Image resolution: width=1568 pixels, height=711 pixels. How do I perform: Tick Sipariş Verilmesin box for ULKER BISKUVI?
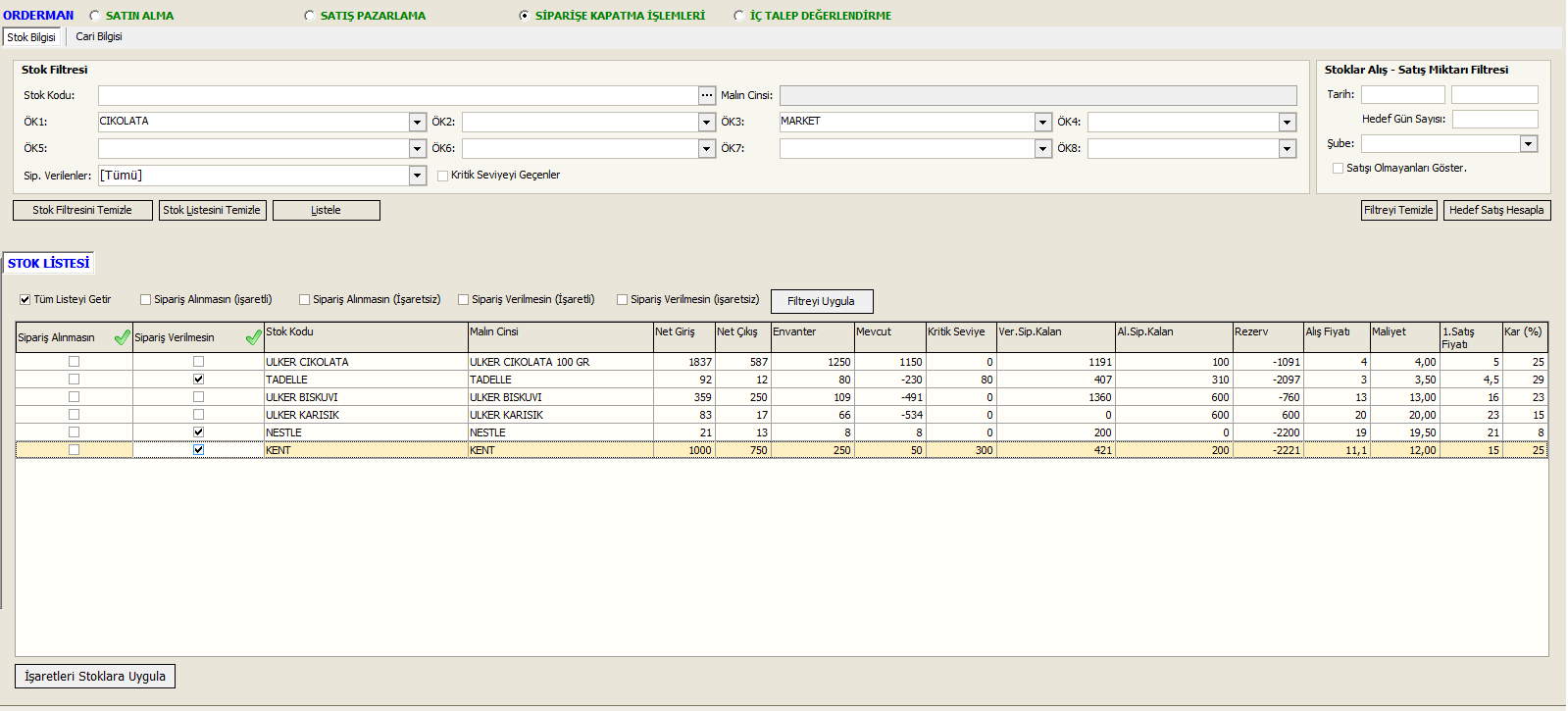tap(198, 397)
